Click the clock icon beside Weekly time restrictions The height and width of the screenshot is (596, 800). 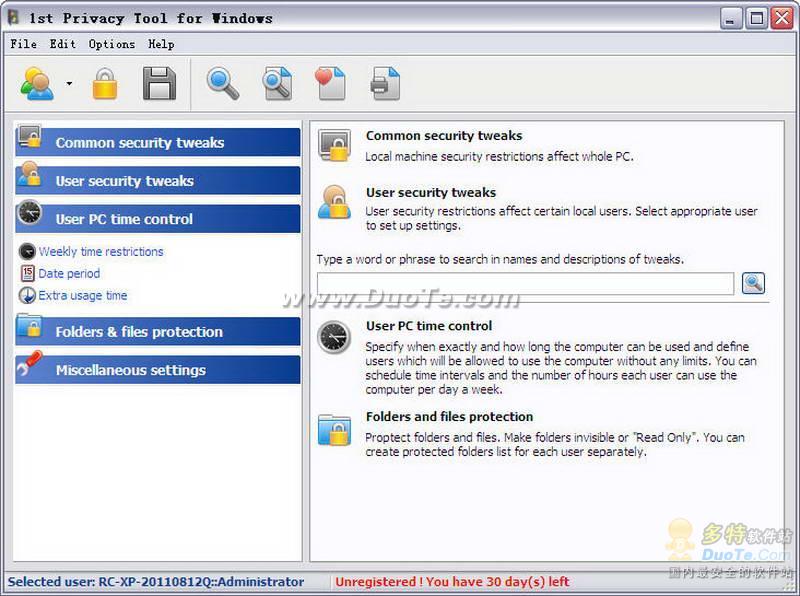(27, 252)
